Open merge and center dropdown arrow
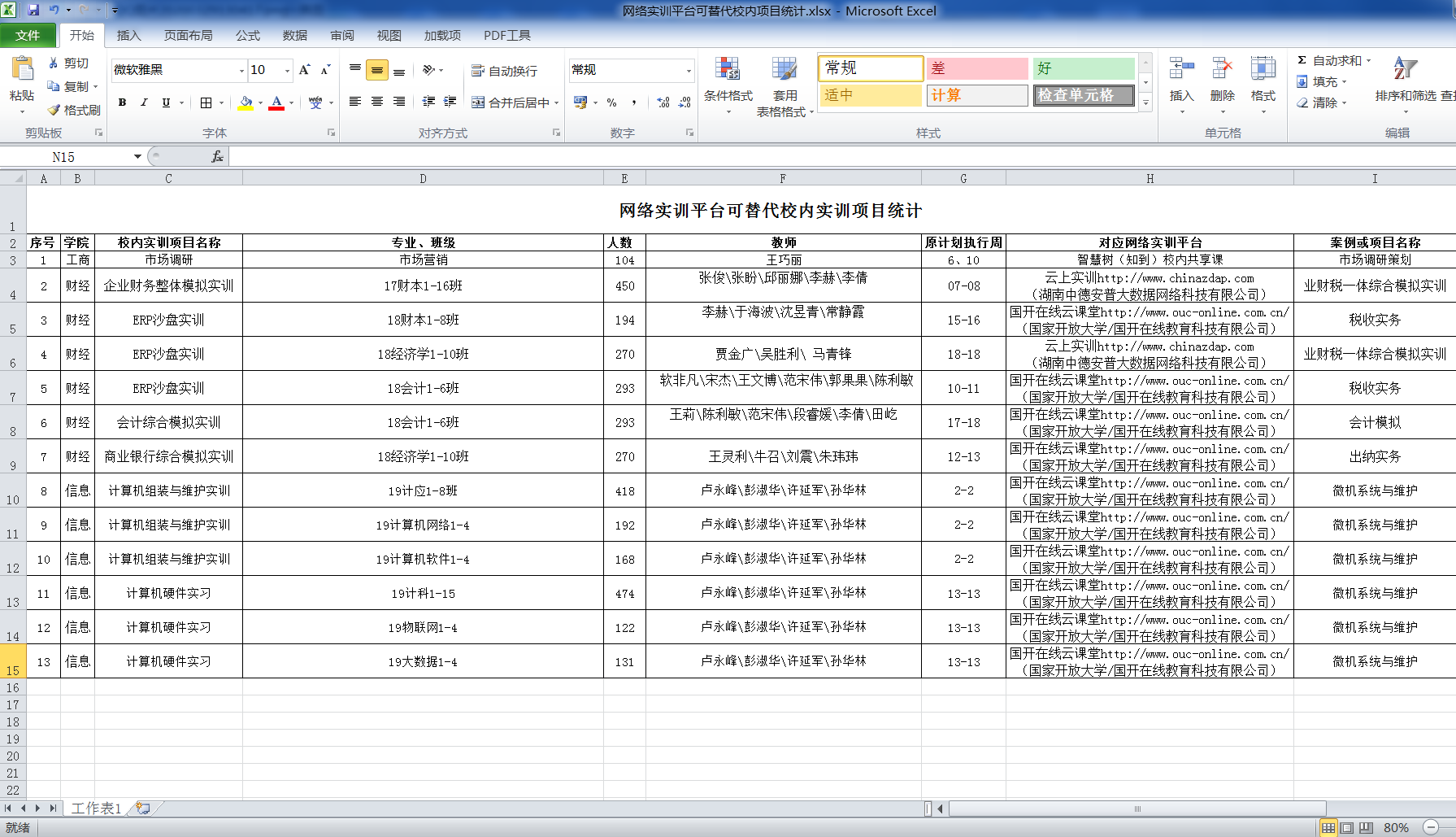The image size is (1456, 837). pyautogui.click(x=557, y=103)
